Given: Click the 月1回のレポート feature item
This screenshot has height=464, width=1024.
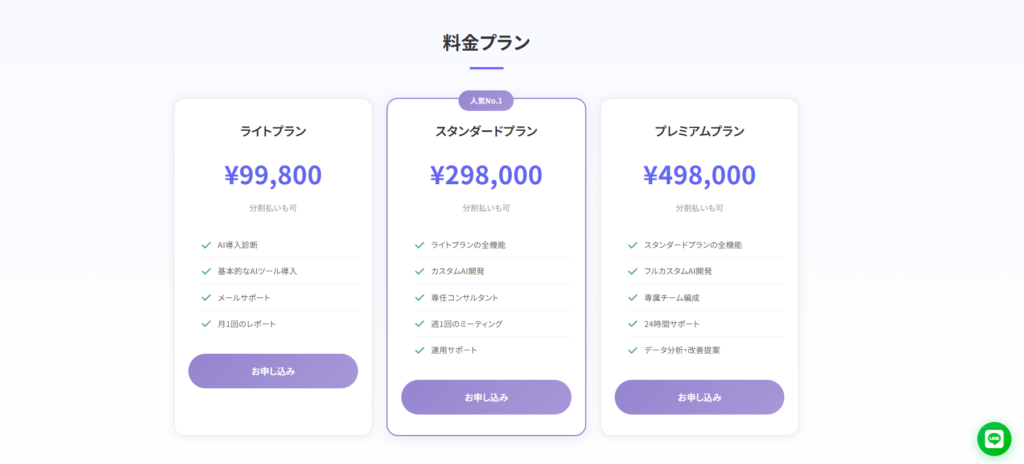Looking at the screenshot, I should click(247, 324).
